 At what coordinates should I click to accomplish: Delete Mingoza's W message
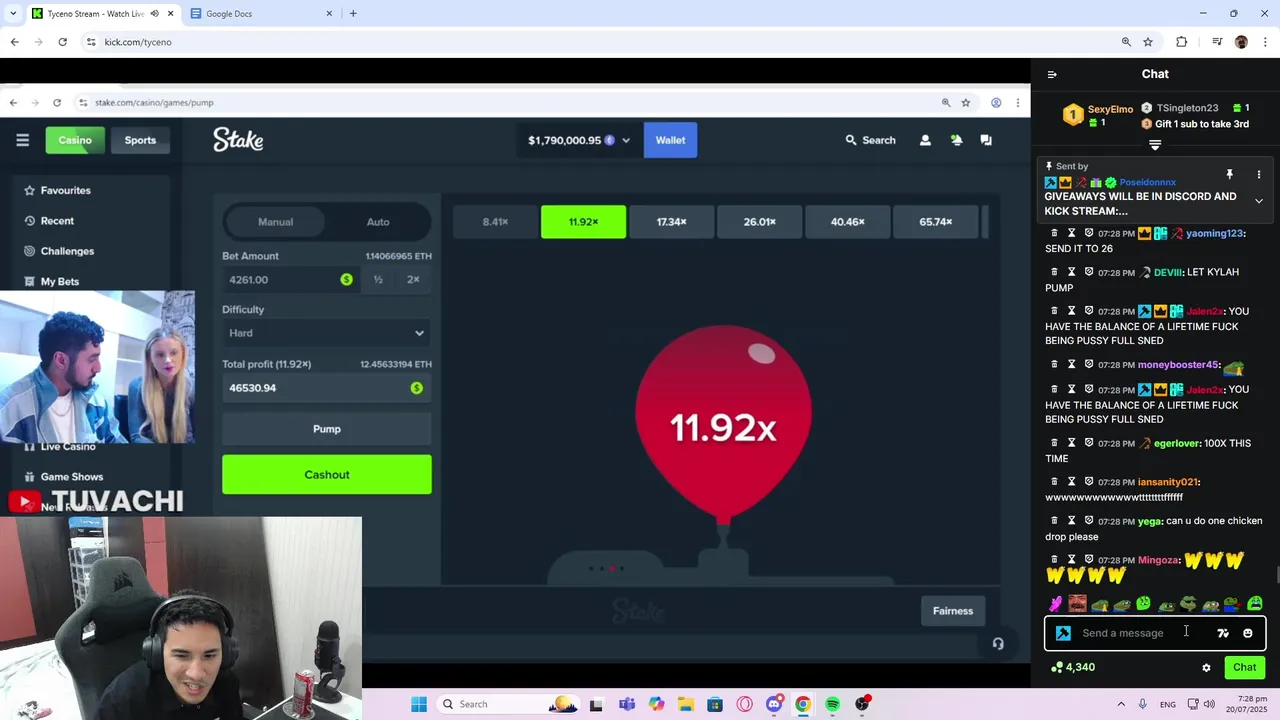tap(1054, 560)
